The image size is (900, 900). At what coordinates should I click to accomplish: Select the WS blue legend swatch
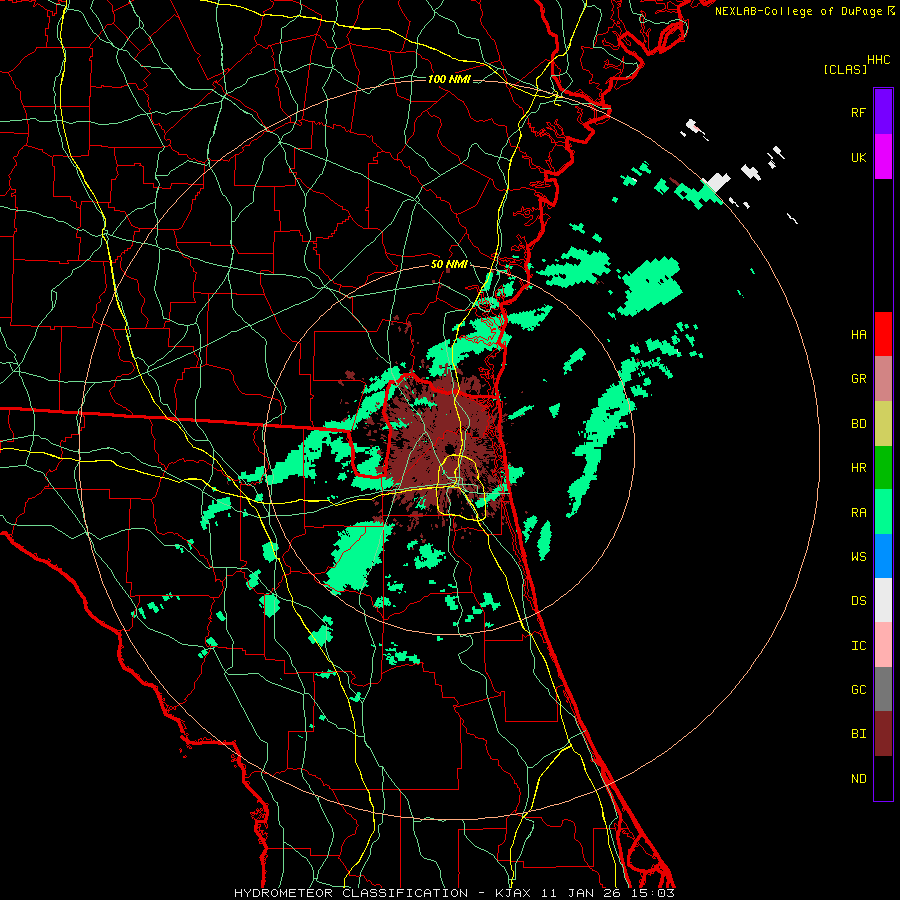tap(883, 556)
